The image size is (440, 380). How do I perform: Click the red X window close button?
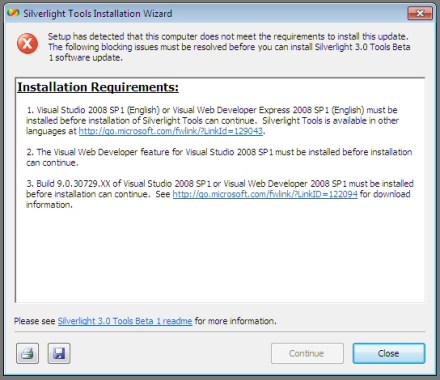[x=420, y=13]
